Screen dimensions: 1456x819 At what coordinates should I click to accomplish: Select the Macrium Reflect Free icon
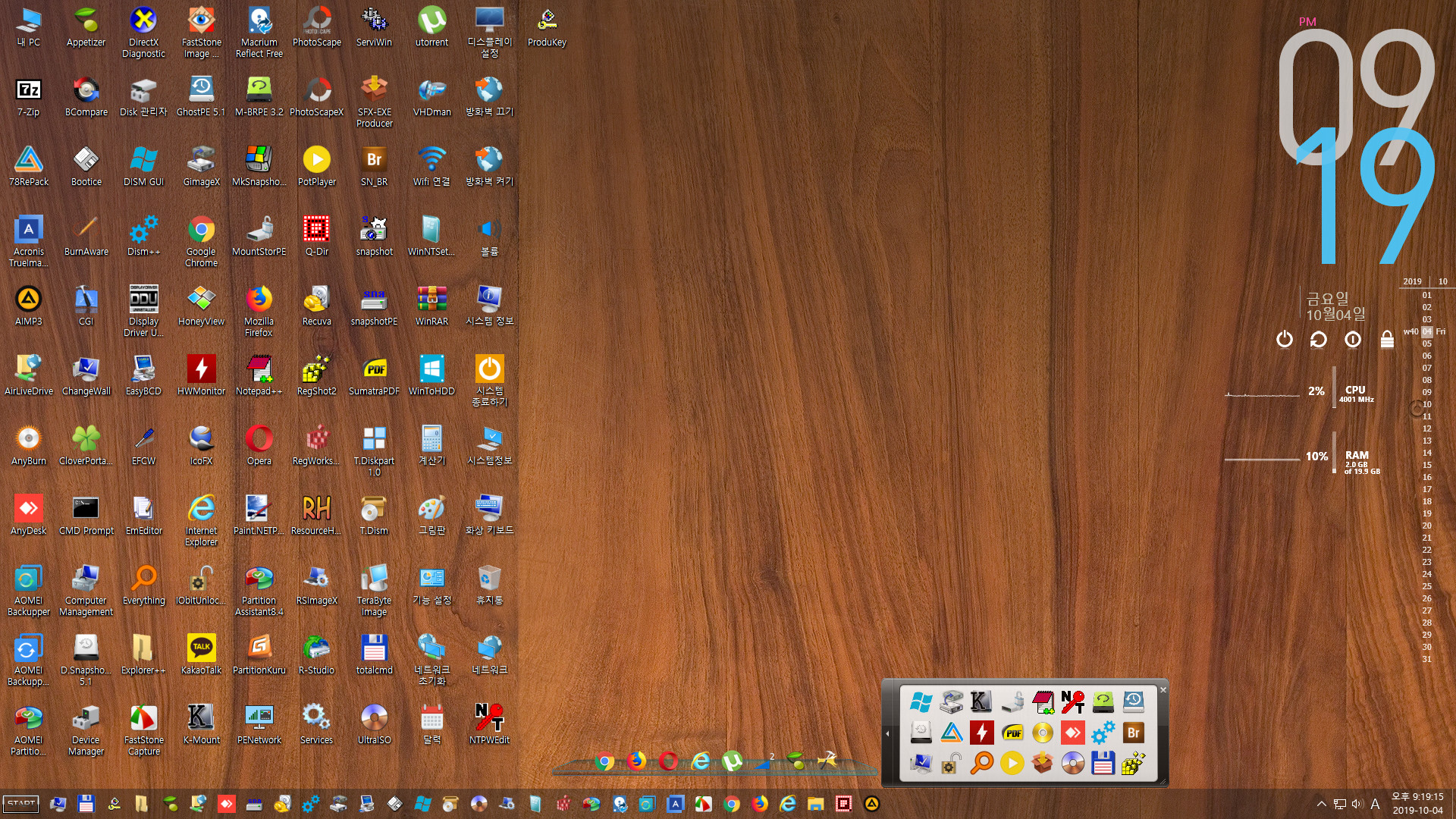coord(259,32)
